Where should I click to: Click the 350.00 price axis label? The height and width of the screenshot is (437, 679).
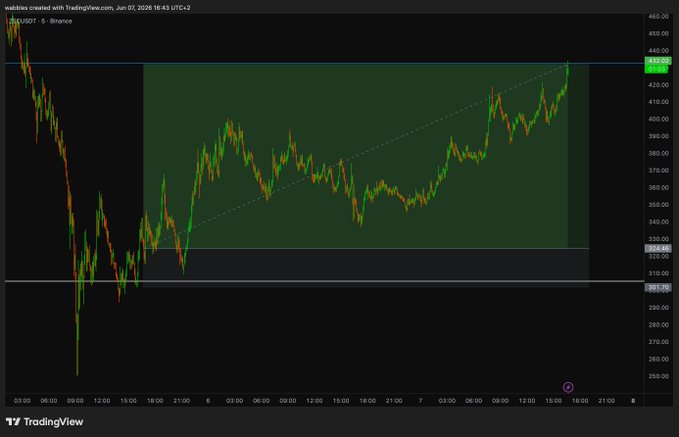pyautogui.click(x=658, y=205)
